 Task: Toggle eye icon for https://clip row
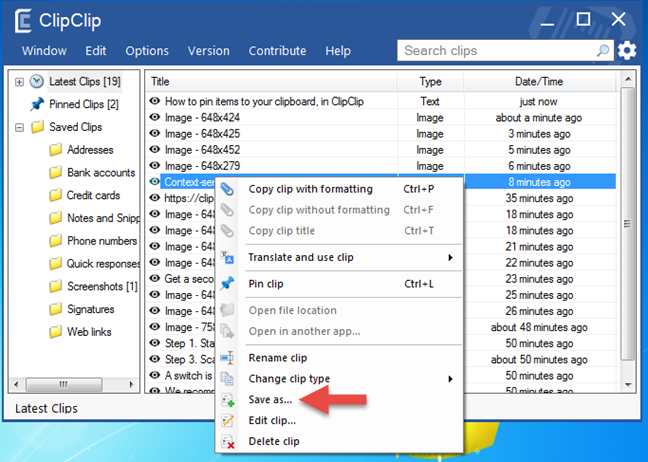click(155, 198)
